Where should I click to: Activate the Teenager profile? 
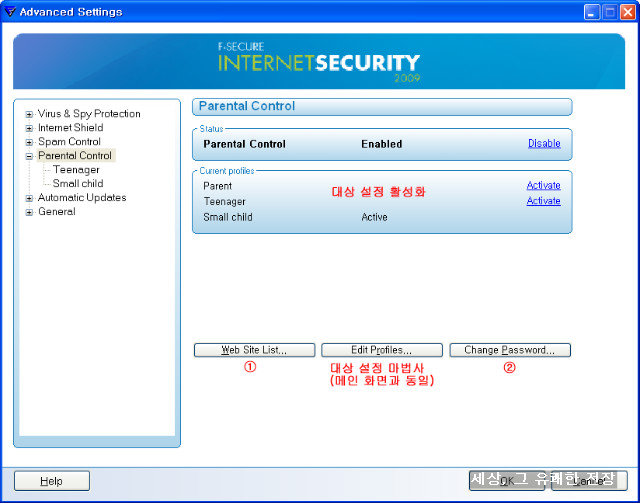(543, 201)
